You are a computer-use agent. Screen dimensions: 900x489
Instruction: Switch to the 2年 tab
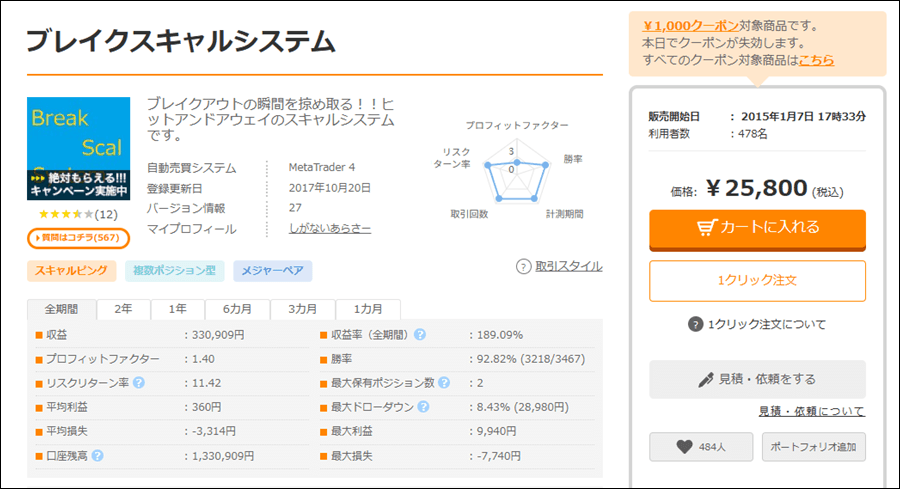[x=123, y=309]
